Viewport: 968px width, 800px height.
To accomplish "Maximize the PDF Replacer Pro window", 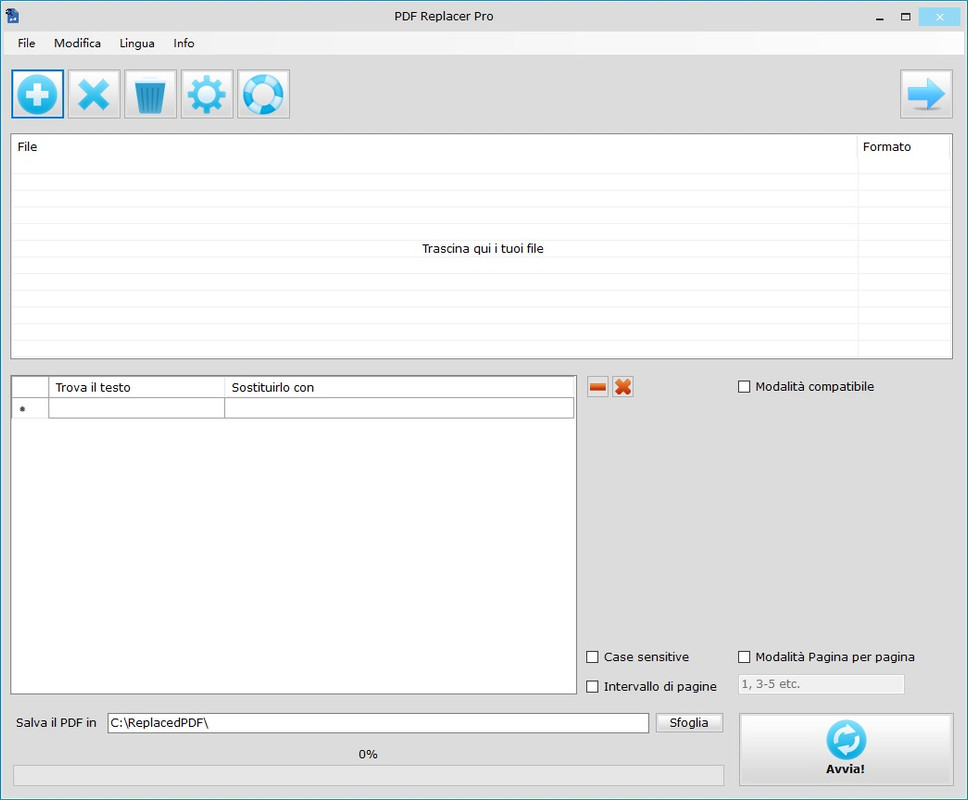I will click(x=906, y=17).
